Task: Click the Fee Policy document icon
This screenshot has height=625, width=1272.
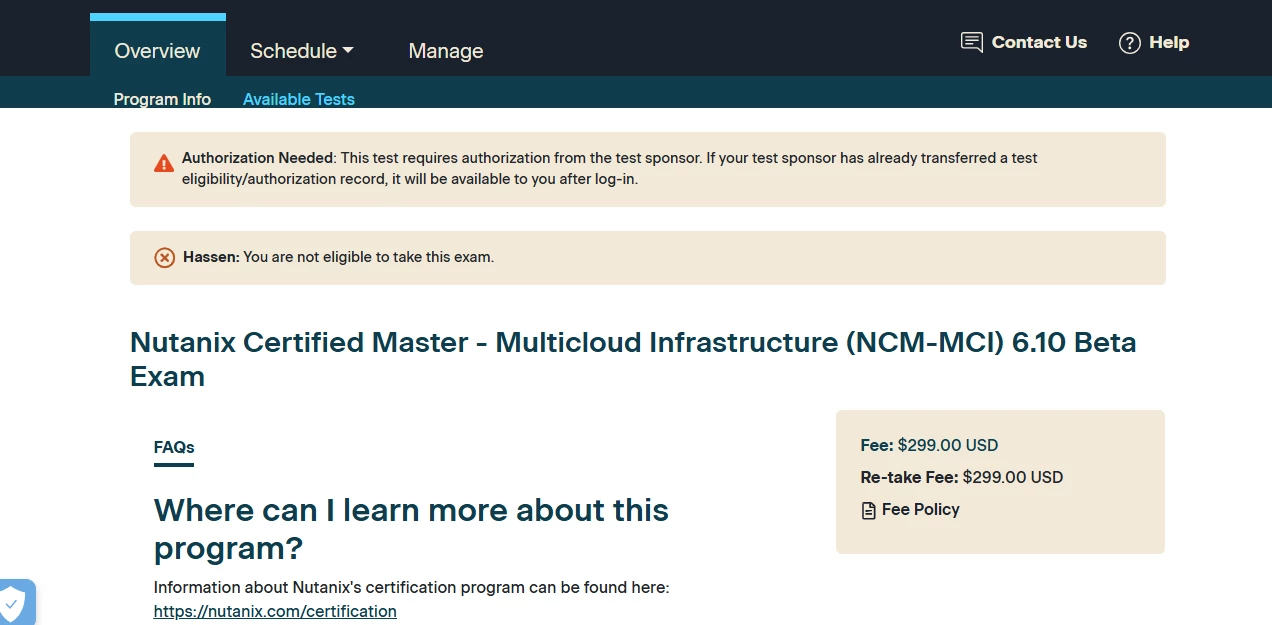Action: pyautogui.click(x=868, y=511)
